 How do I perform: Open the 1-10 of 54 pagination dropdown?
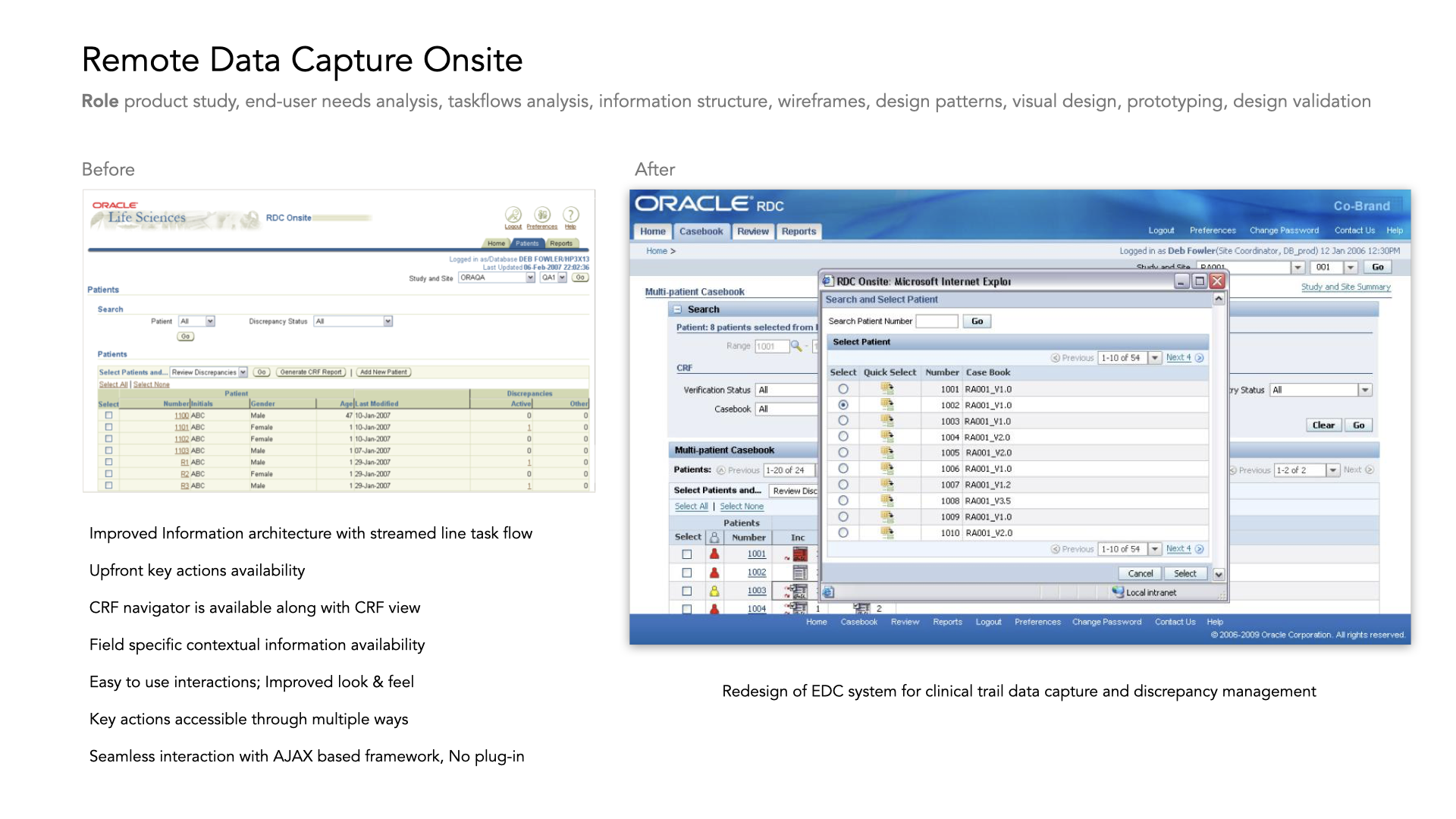(1154, 358)
